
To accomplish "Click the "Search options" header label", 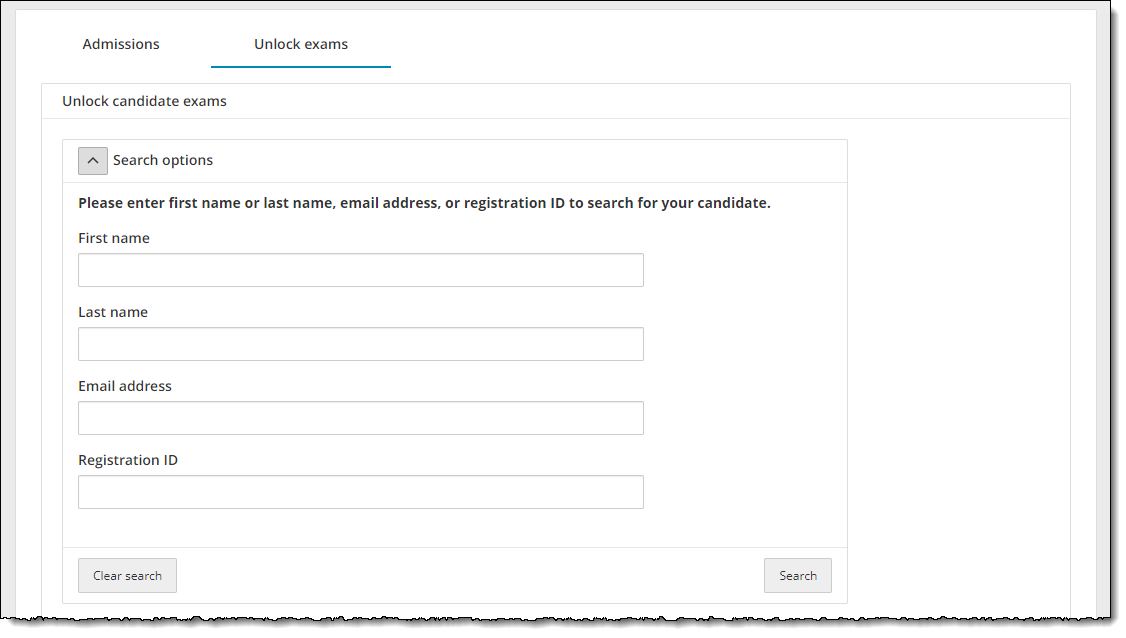I will 163,161.
